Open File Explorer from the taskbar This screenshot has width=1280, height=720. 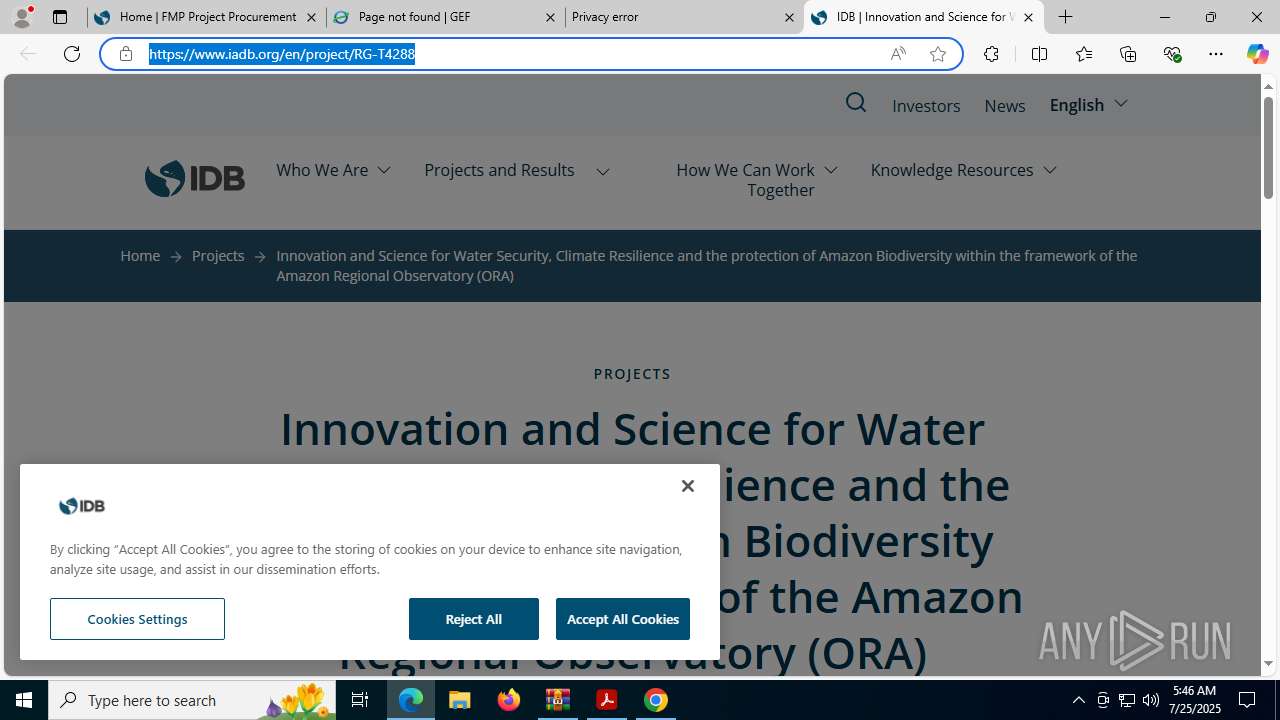click(460, 700)
